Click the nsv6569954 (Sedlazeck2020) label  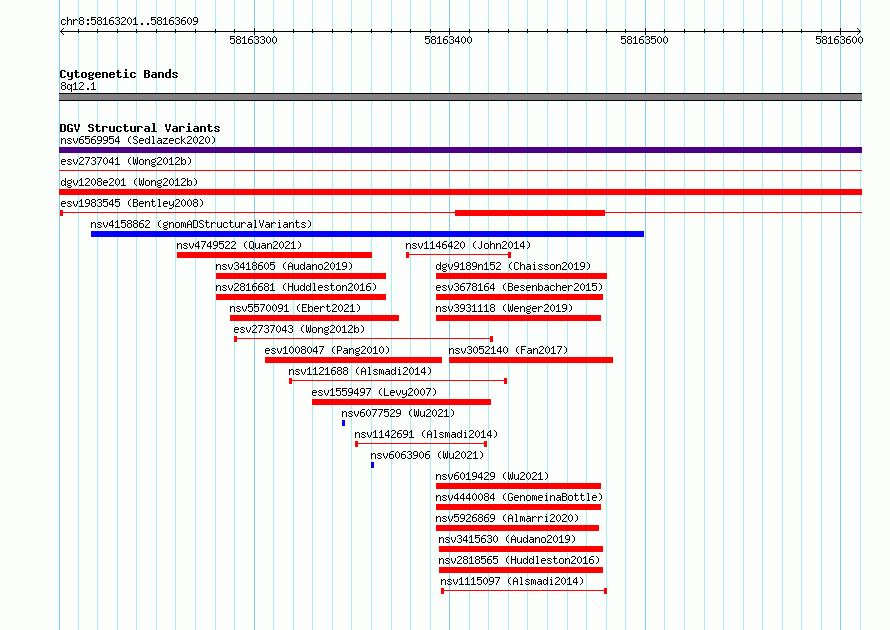click(x=138, y=140)
